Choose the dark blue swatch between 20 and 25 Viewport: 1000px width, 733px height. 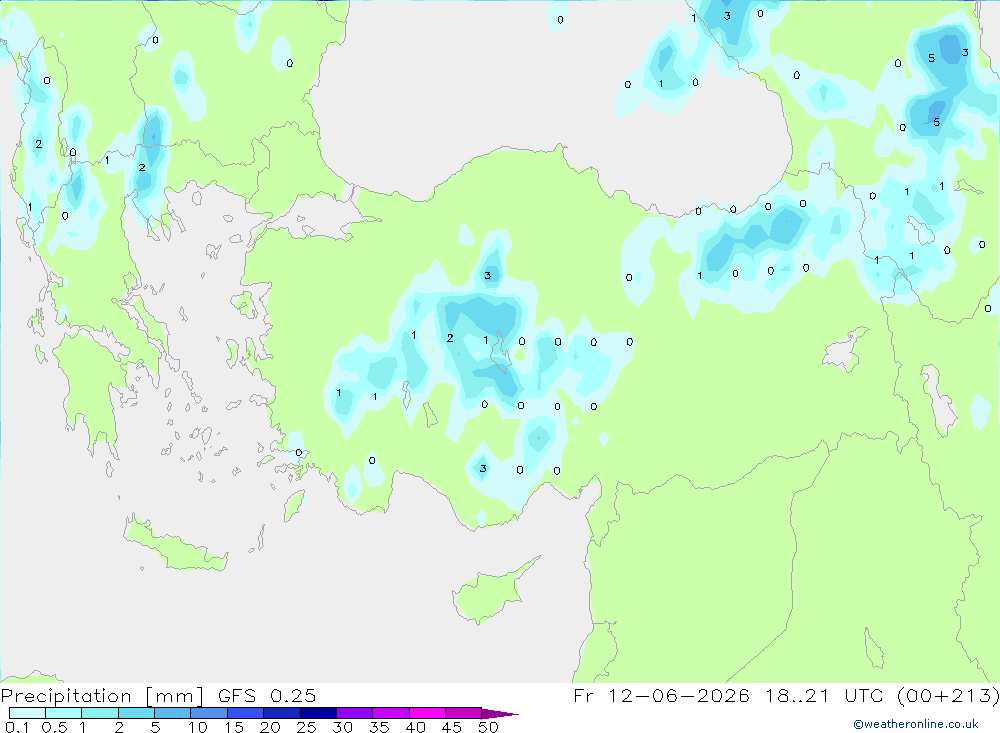[x=282, y=713]
